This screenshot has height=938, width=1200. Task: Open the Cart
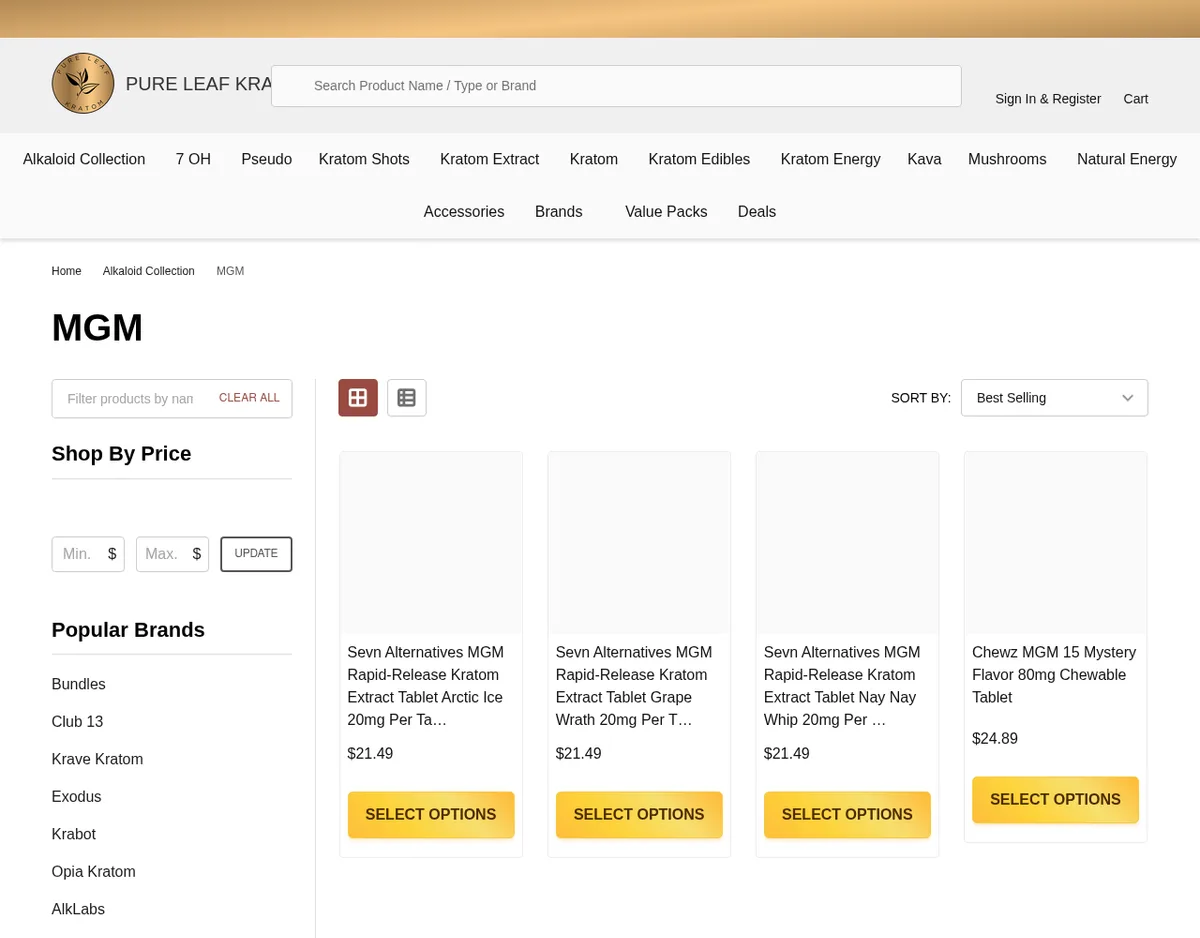[1136, 98]
